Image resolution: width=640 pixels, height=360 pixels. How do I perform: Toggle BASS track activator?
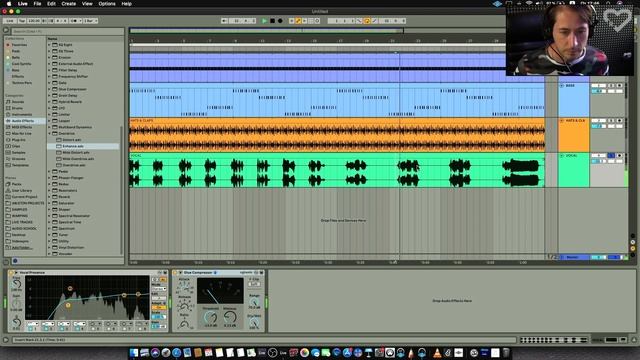point(598,86)
